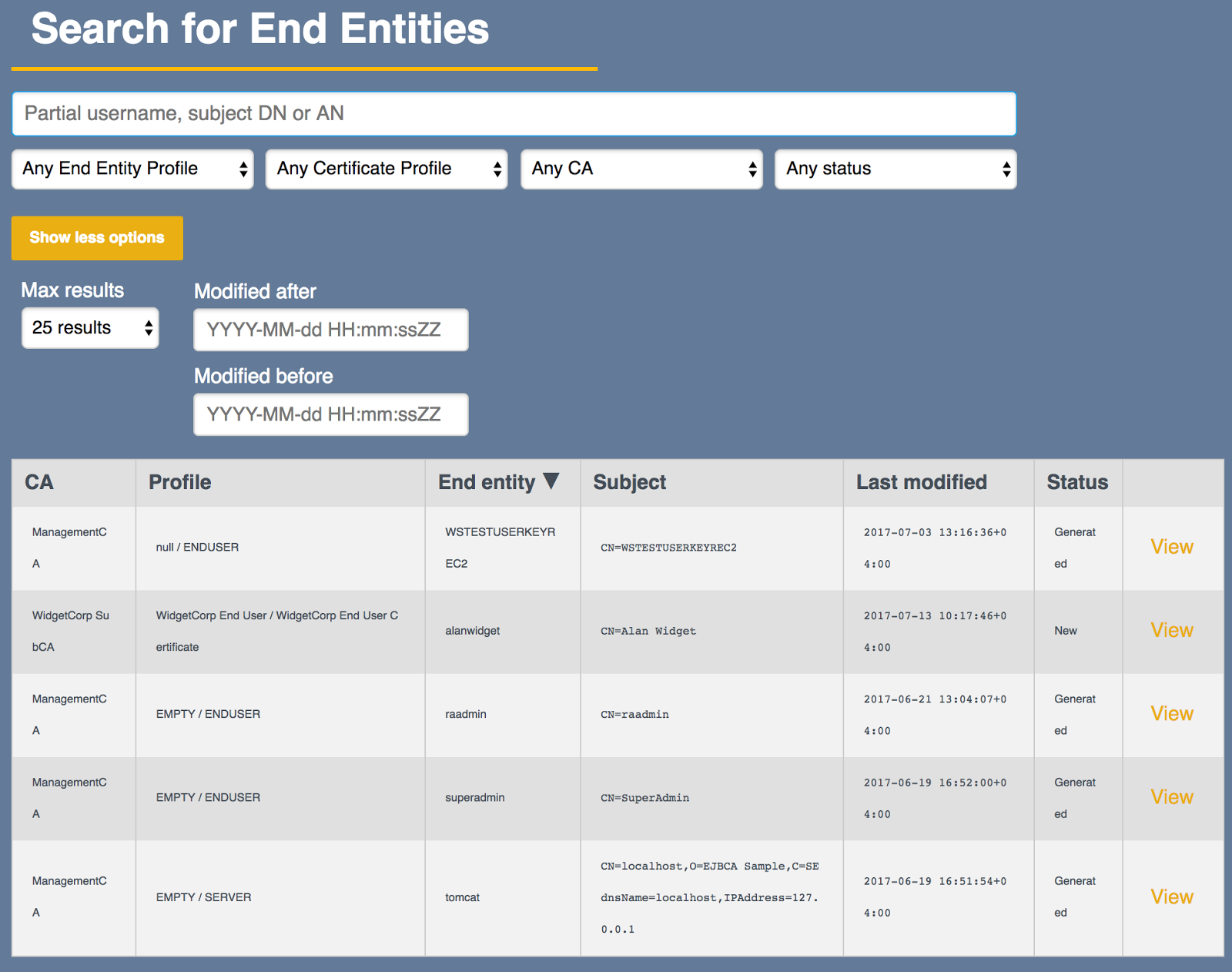
Task: Open the Any status dropdown
Action: (896, 169)
